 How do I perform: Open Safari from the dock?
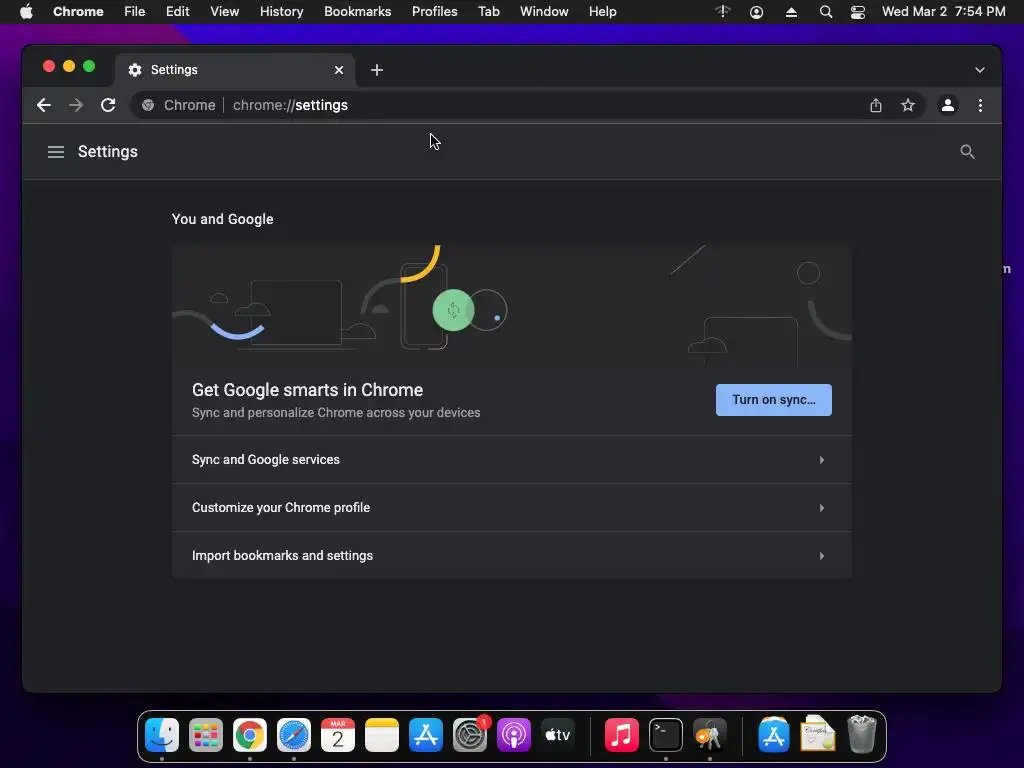tap(294, 735)
